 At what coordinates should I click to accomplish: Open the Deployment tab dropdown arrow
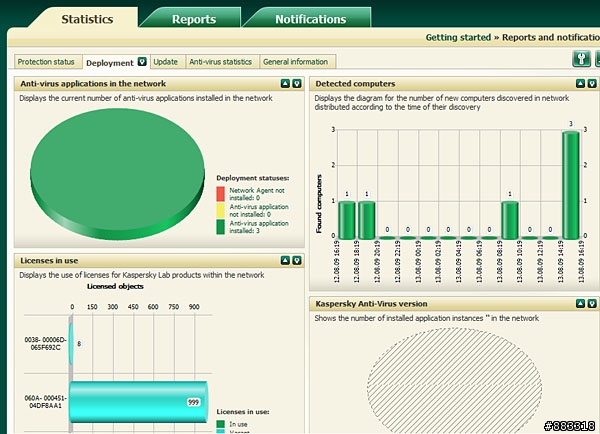click(x=142, y=62)
